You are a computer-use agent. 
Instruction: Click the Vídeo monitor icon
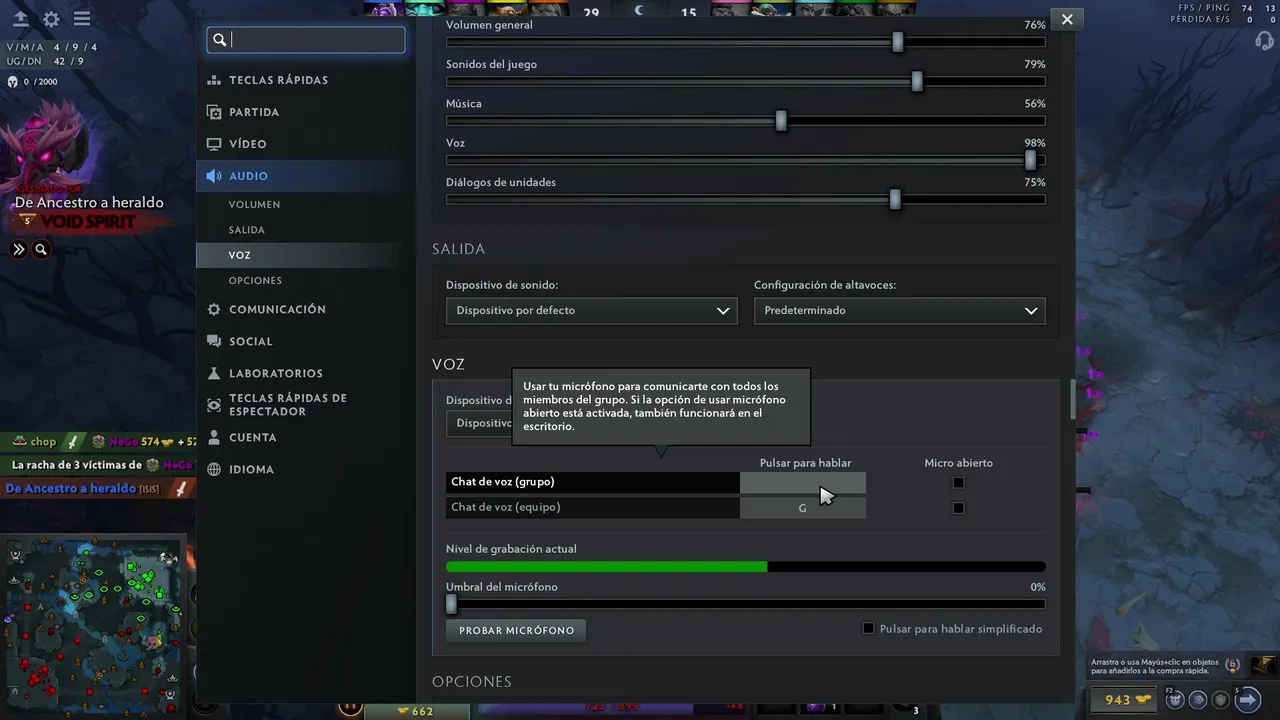click(214, 144)
